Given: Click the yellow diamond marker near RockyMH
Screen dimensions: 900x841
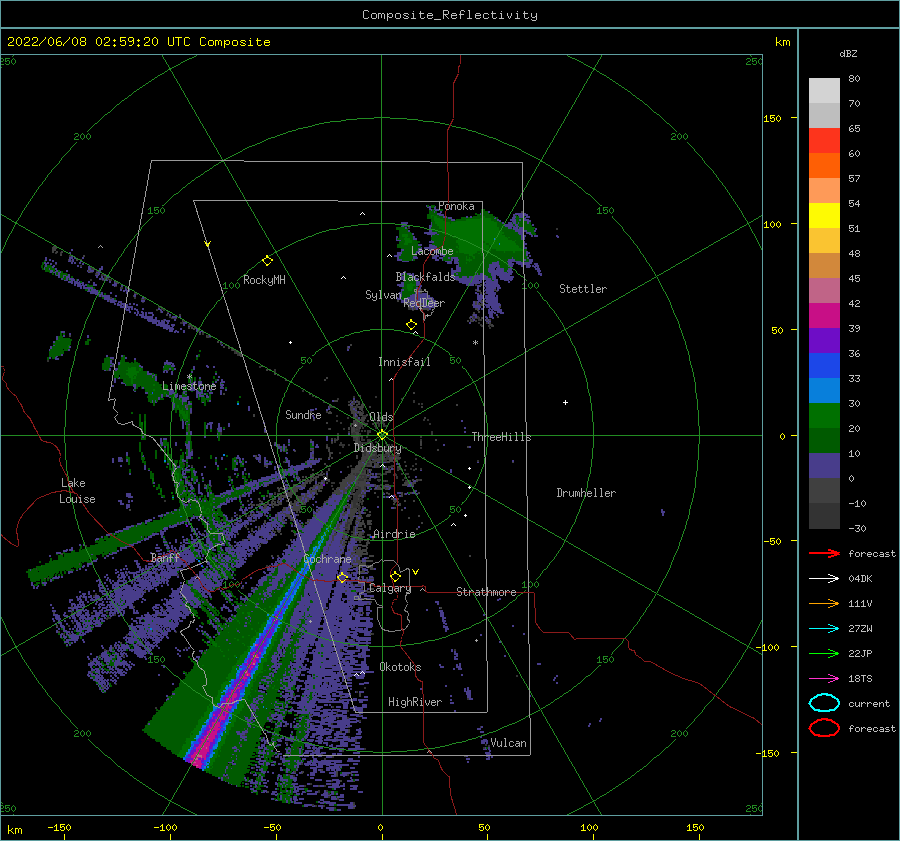Looking at the screenshot, I should tap(267, 261).
